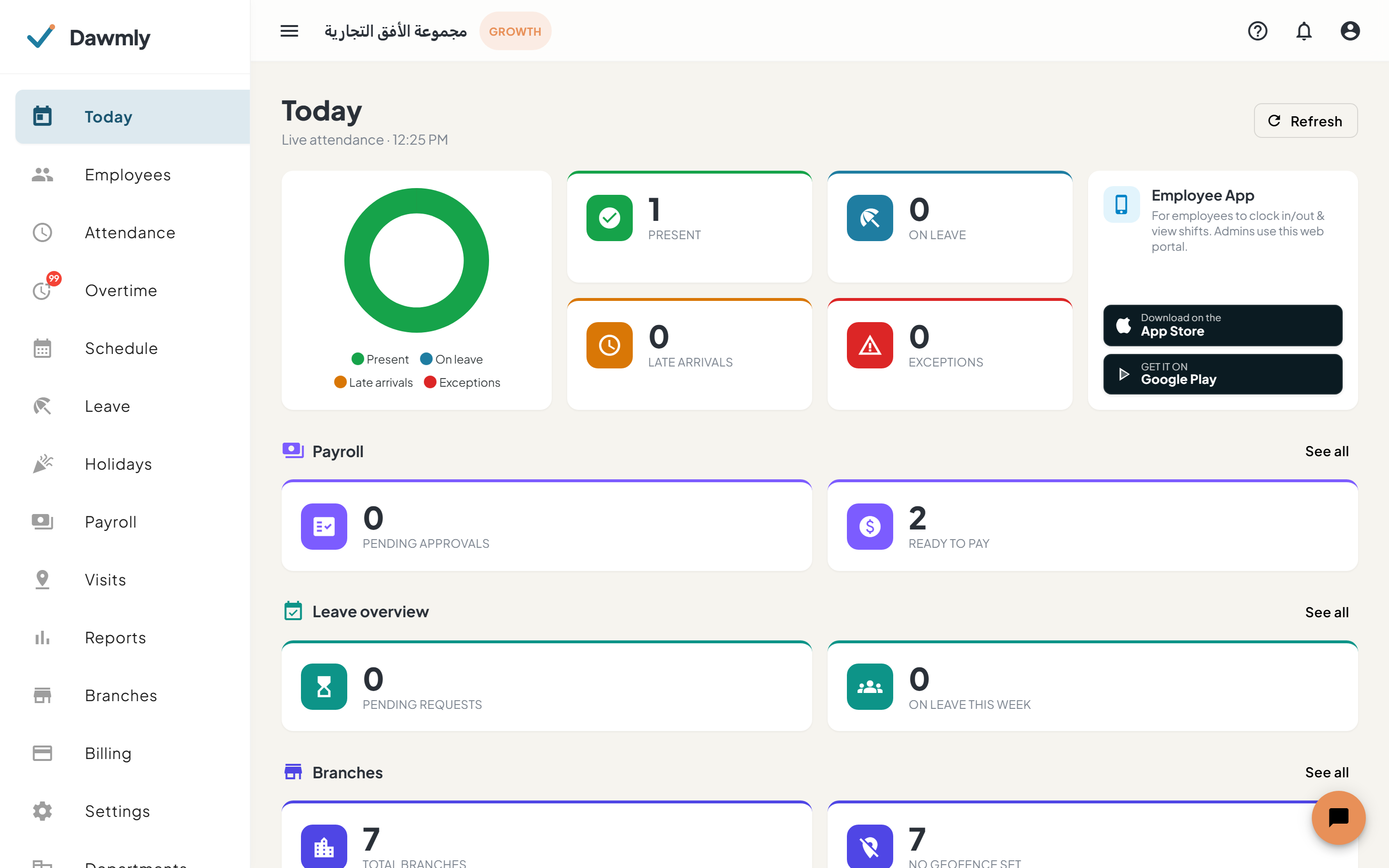Image resolution: width=1389 pixels, height=868 pixels.
Task: Go to Employees page
Action: point(133,175)
